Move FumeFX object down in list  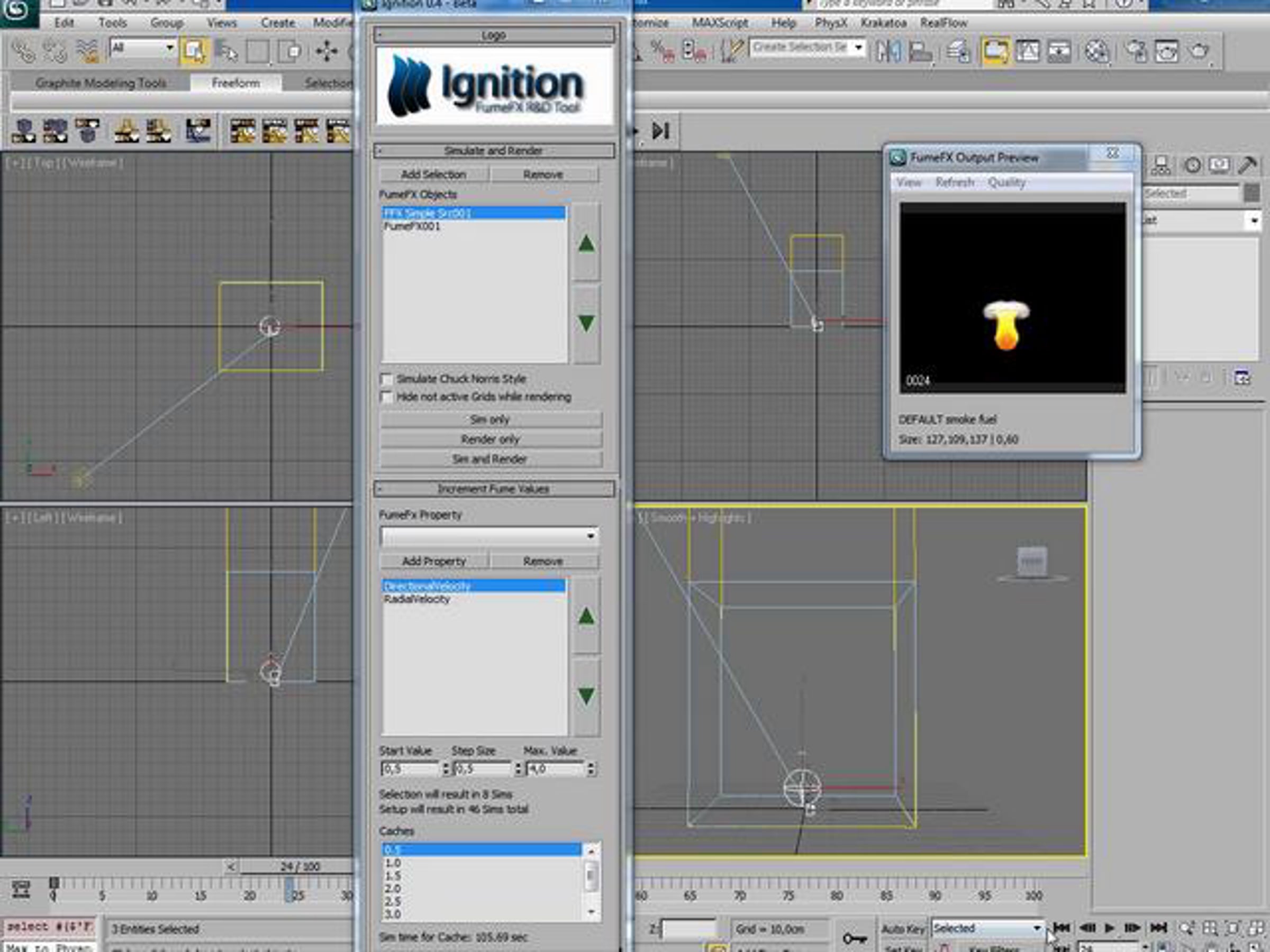click(586, 324)
